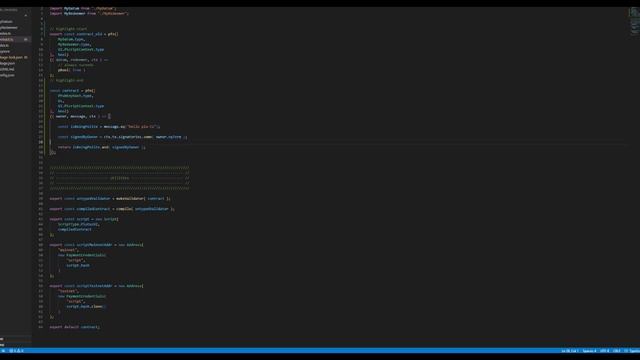Click the 'export const script = new Script(' line
The width and height of the screenshot is (640, 360).
point(84,219)
